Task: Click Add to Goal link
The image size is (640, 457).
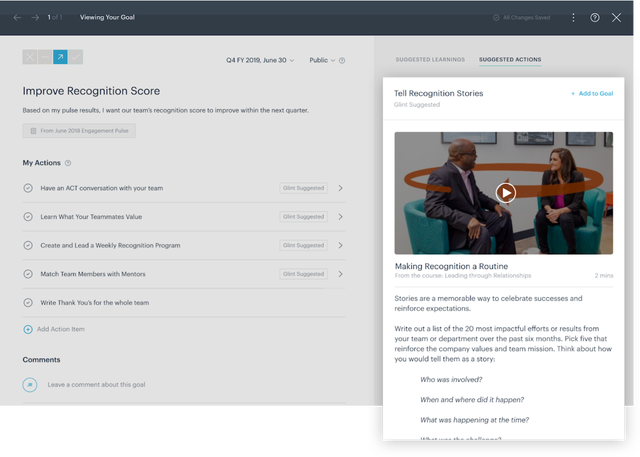Action: click(592, 93)
